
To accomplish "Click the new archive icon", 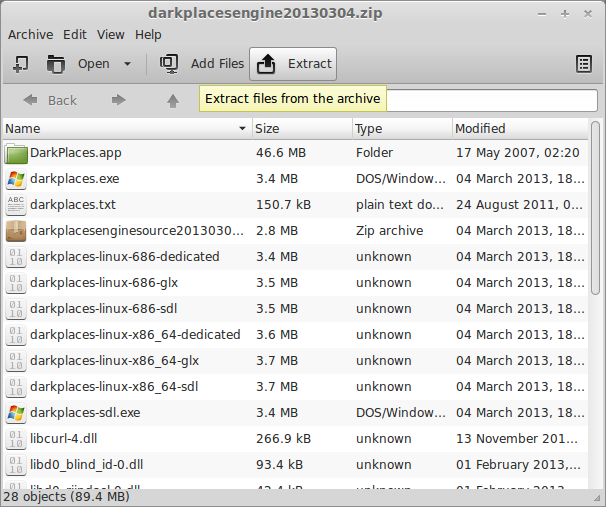I will [x=20, y=64].
